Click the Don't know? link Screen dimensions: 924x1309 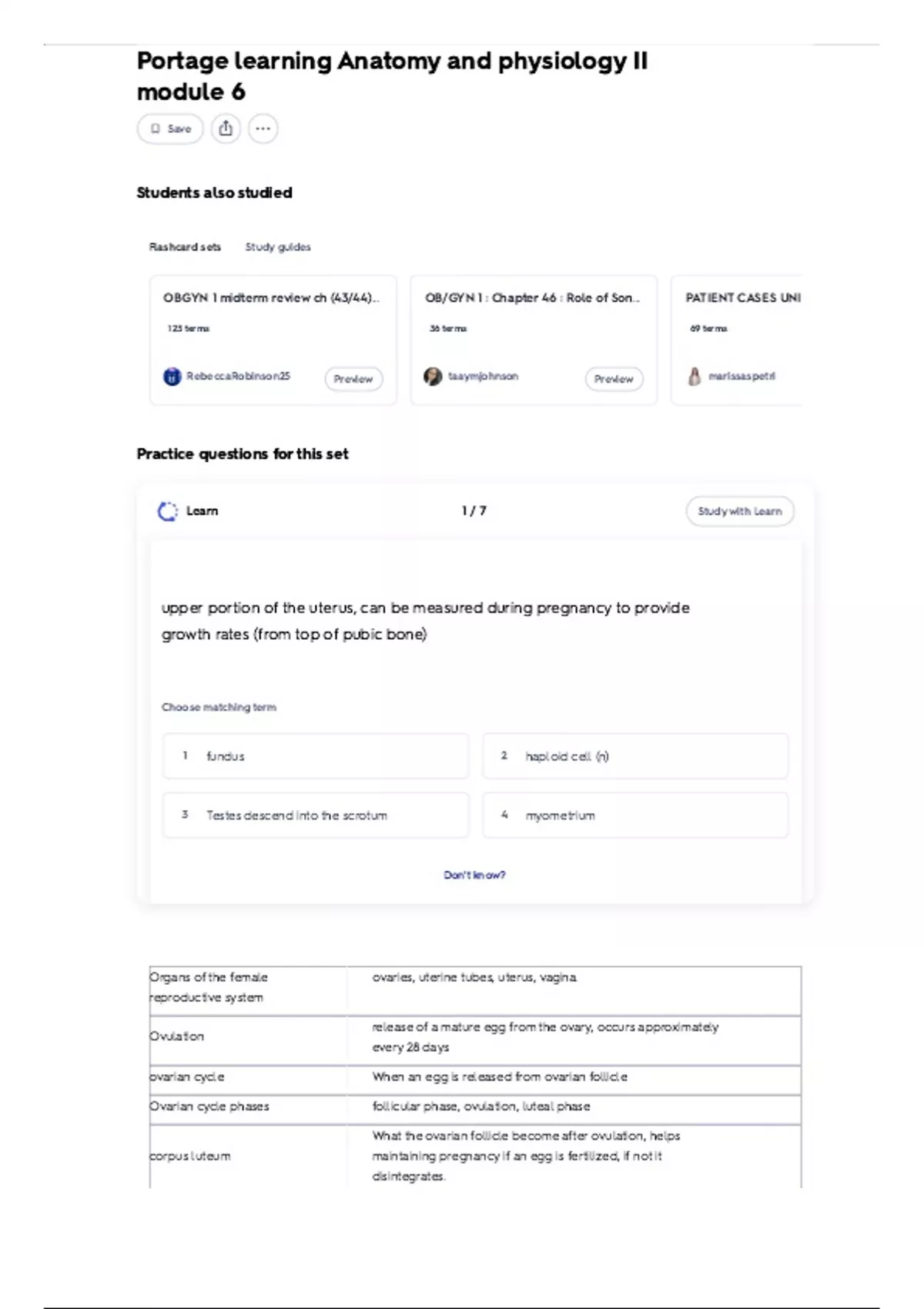point(474,875)
